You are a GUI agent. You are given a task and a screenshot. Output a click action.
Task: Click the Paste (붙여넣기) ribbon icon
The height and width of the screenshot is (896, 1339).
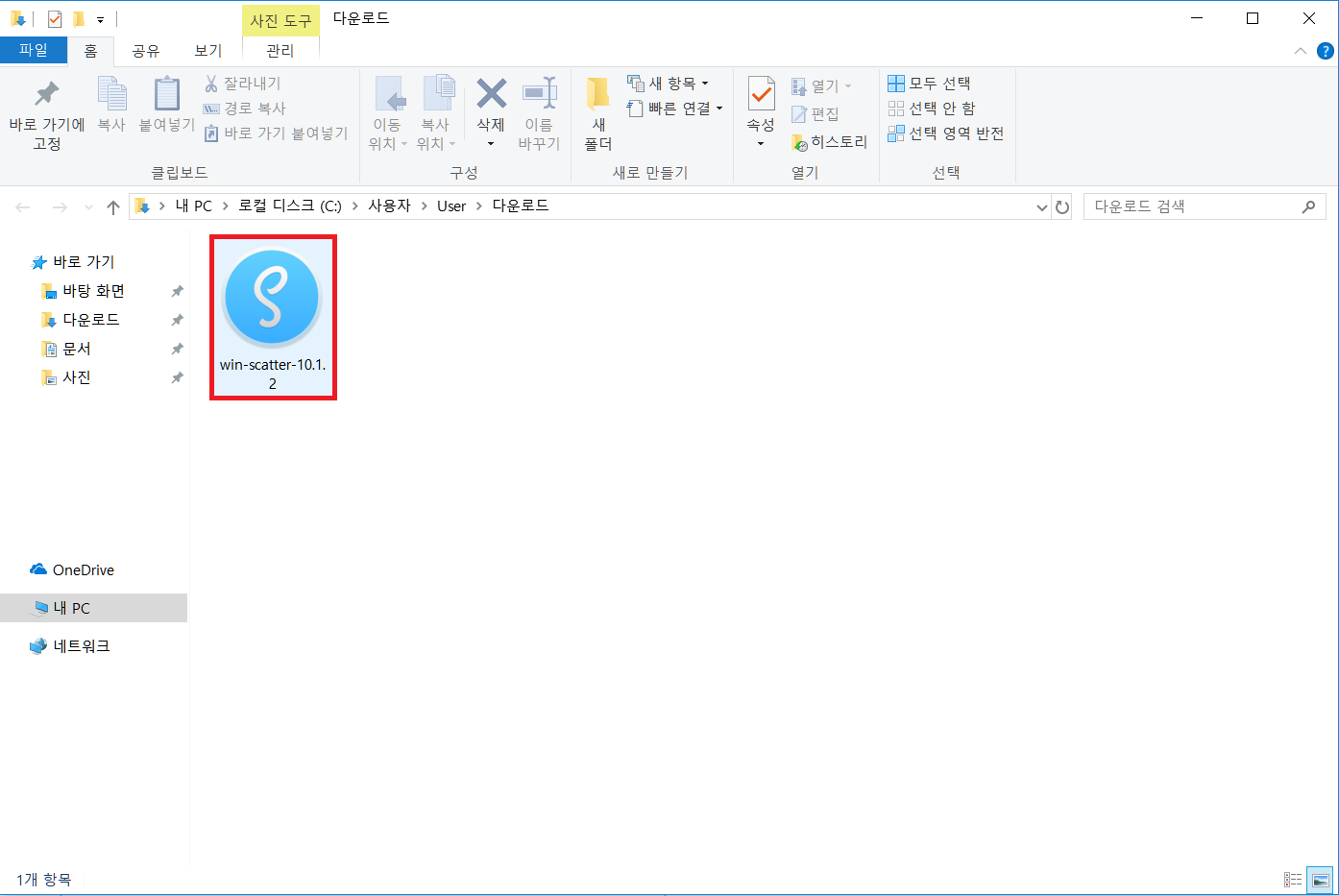[167, 94]
